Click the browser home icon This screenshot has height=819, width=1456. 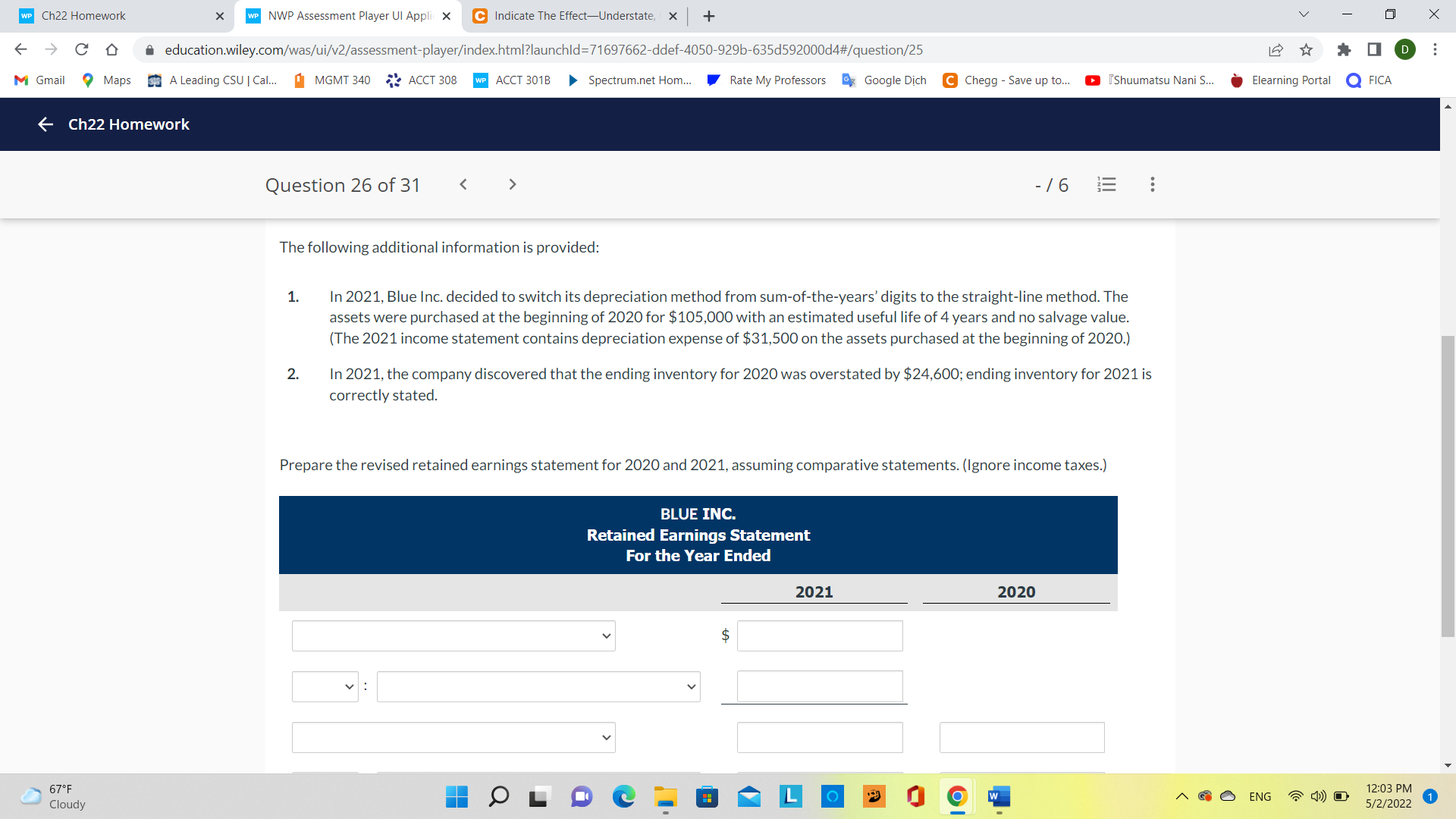click(113, 49)
